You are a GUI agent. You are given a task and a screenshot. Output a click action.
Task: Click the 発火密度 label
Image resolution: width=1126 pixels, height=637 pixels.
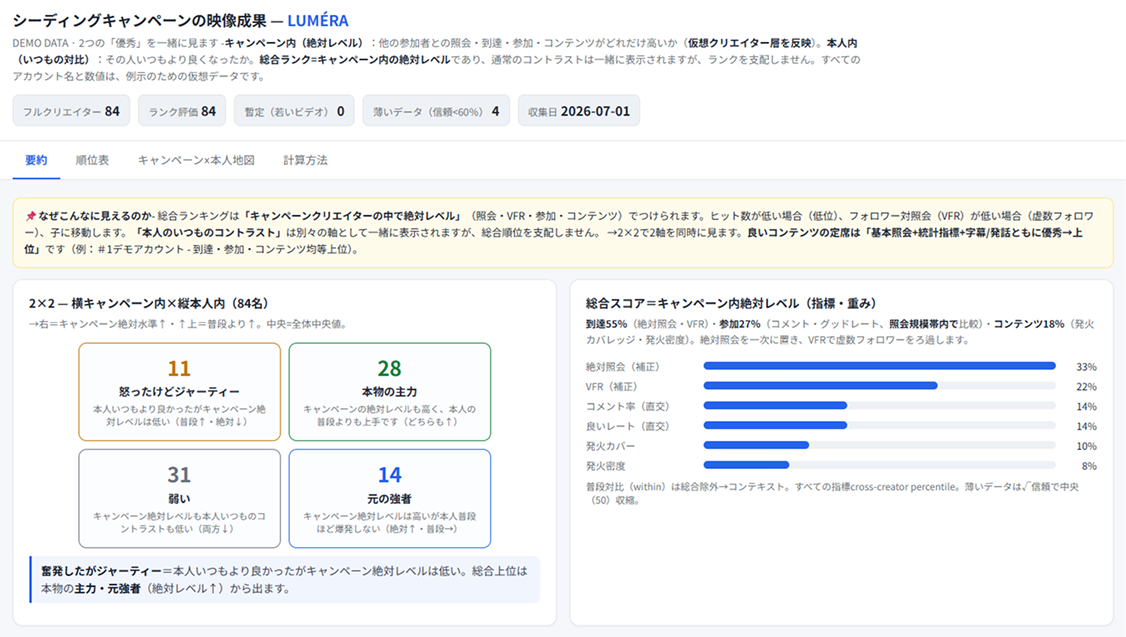click(605, 466)
